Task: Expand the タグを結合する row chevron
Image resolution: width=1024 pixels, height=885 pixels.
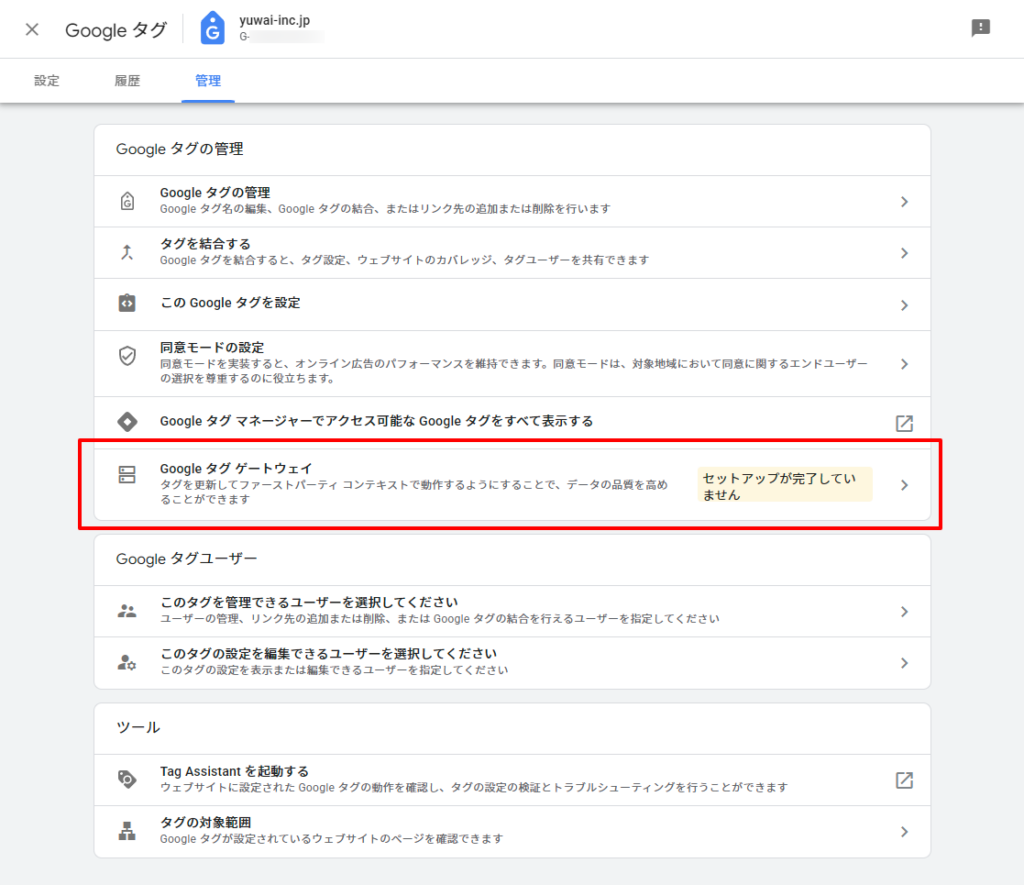Action: 904,253
